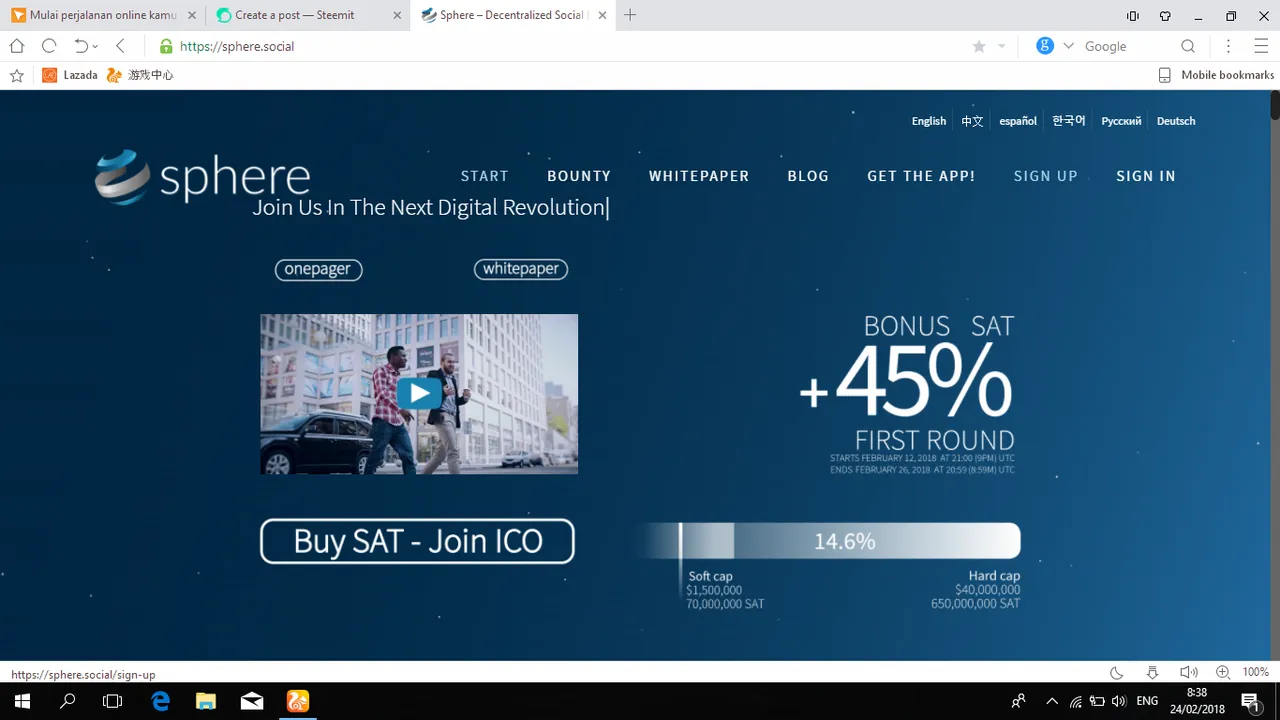This screenshot has height=720, width=1280.
Task: Open Task View on taskbar
Action: click(x=112, y=701)
